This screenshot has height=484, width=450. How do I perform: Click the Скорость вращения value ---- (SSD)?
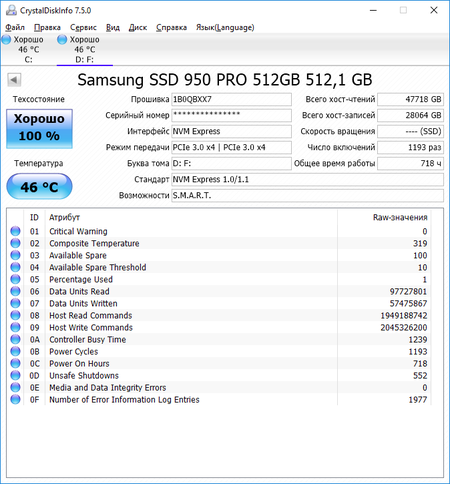(410, 131)
